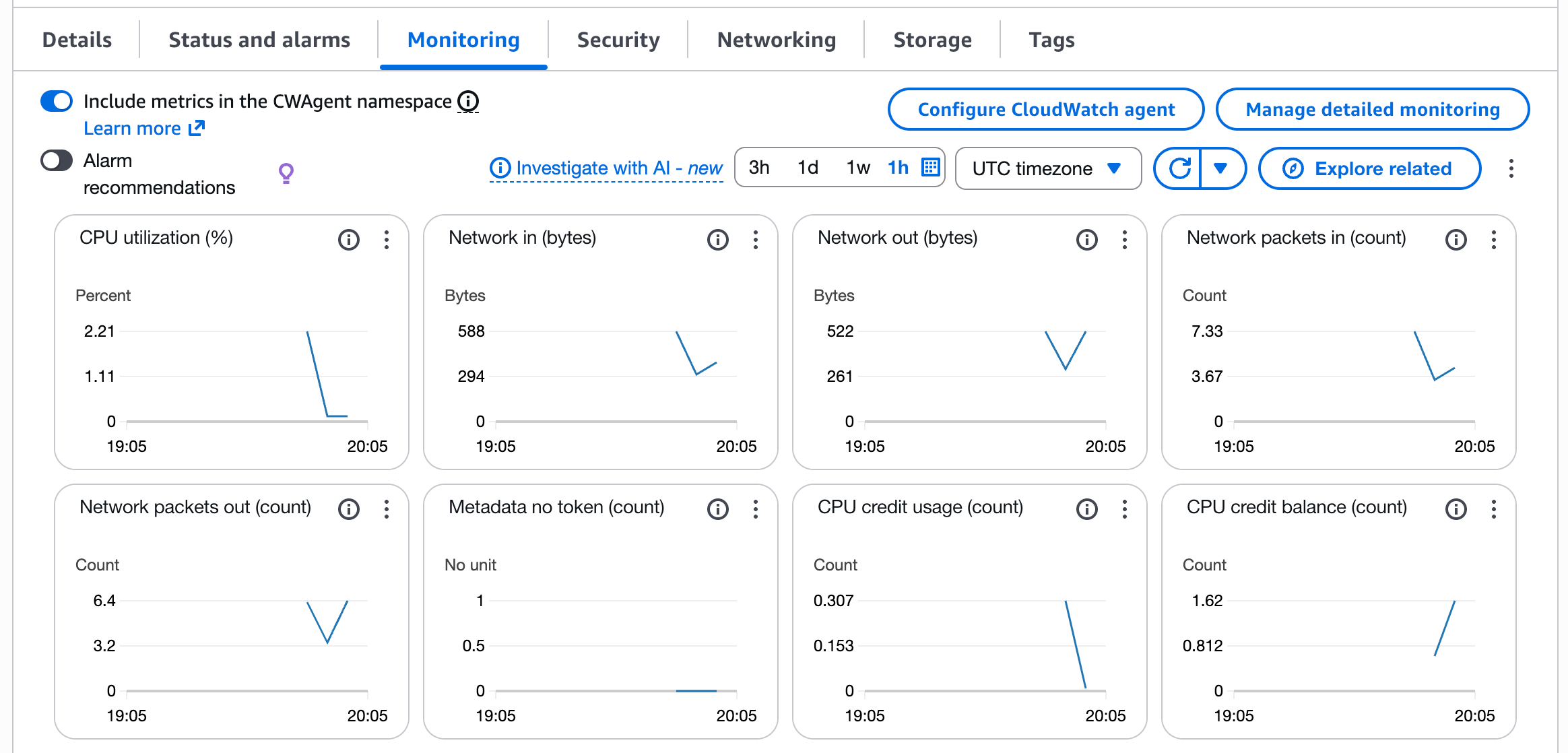Enable the Alarm recommendations toggle
The width and height of the screenshot is (1568, 753).
pyautogui.click(x=57, y=160)
